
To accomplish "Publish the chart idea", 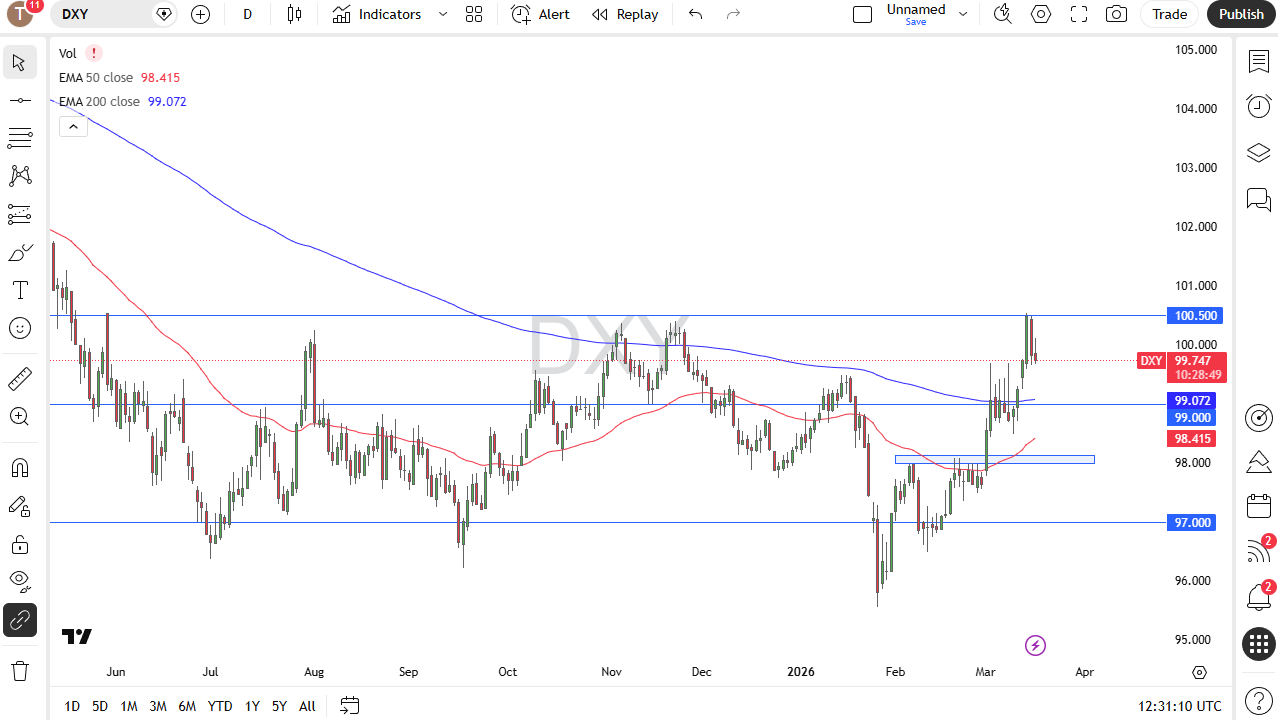I will point(1241,14).
